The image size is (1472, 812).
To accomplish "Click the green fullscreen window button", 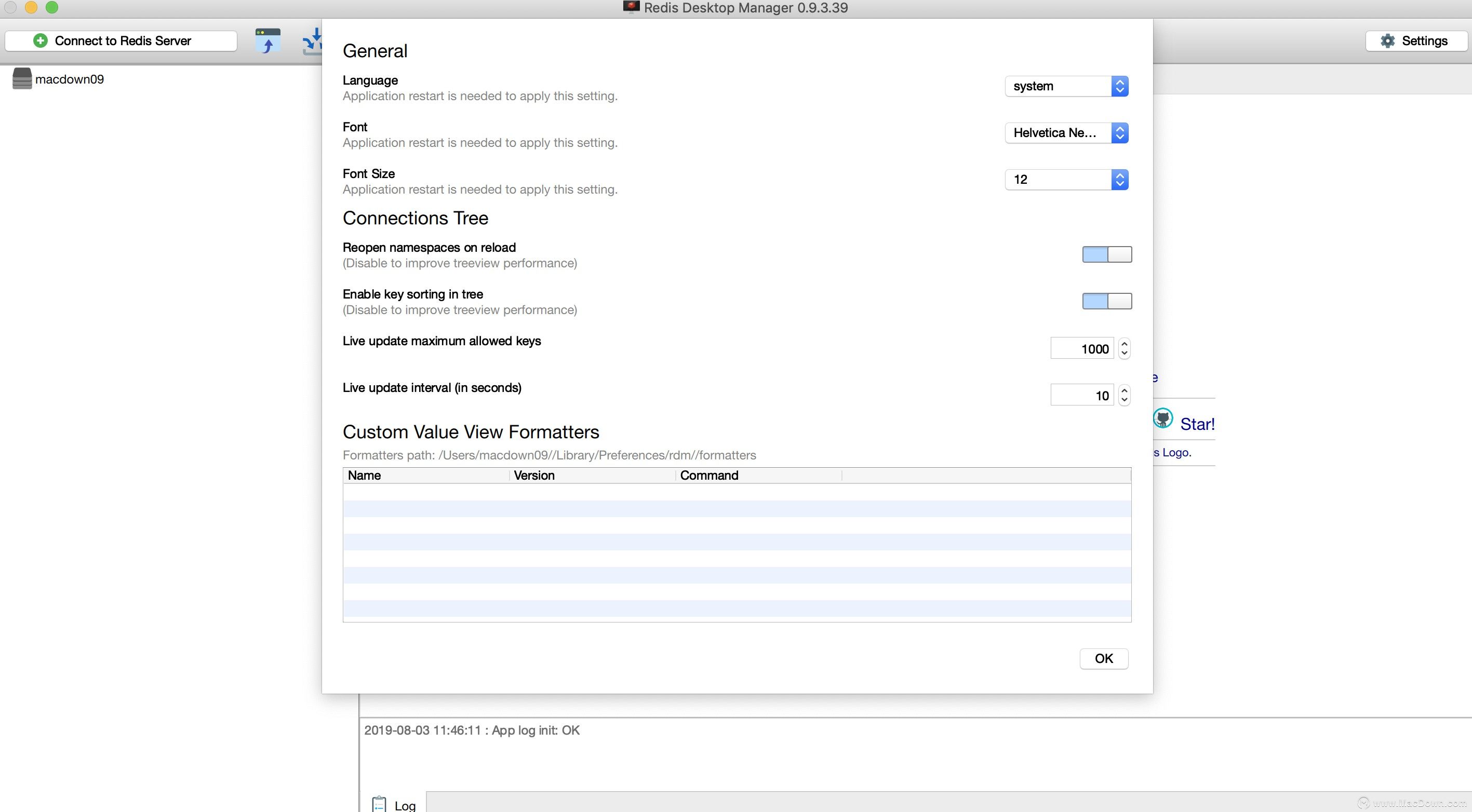I will [x=51, y=7].
